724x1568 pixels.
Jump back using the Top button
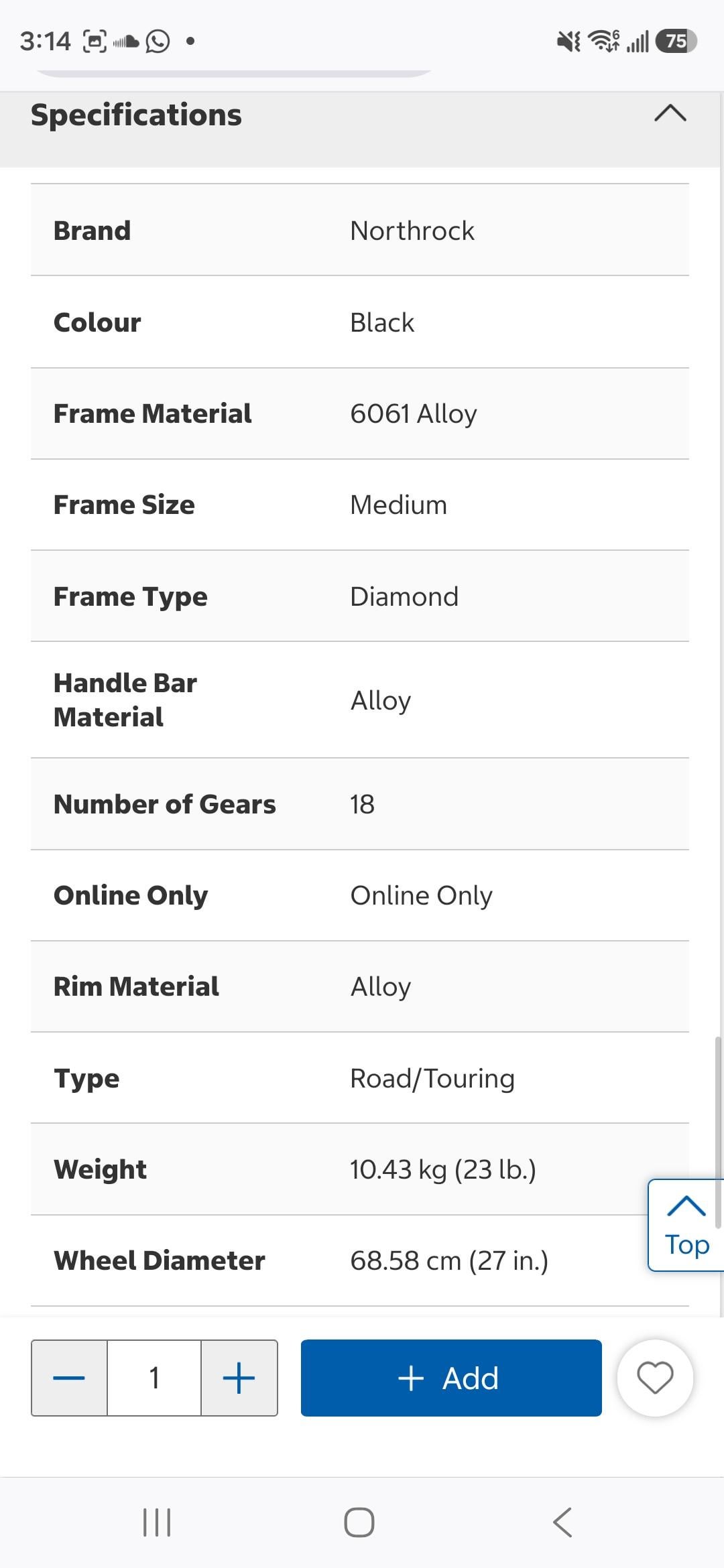[x=686, y=1225]
